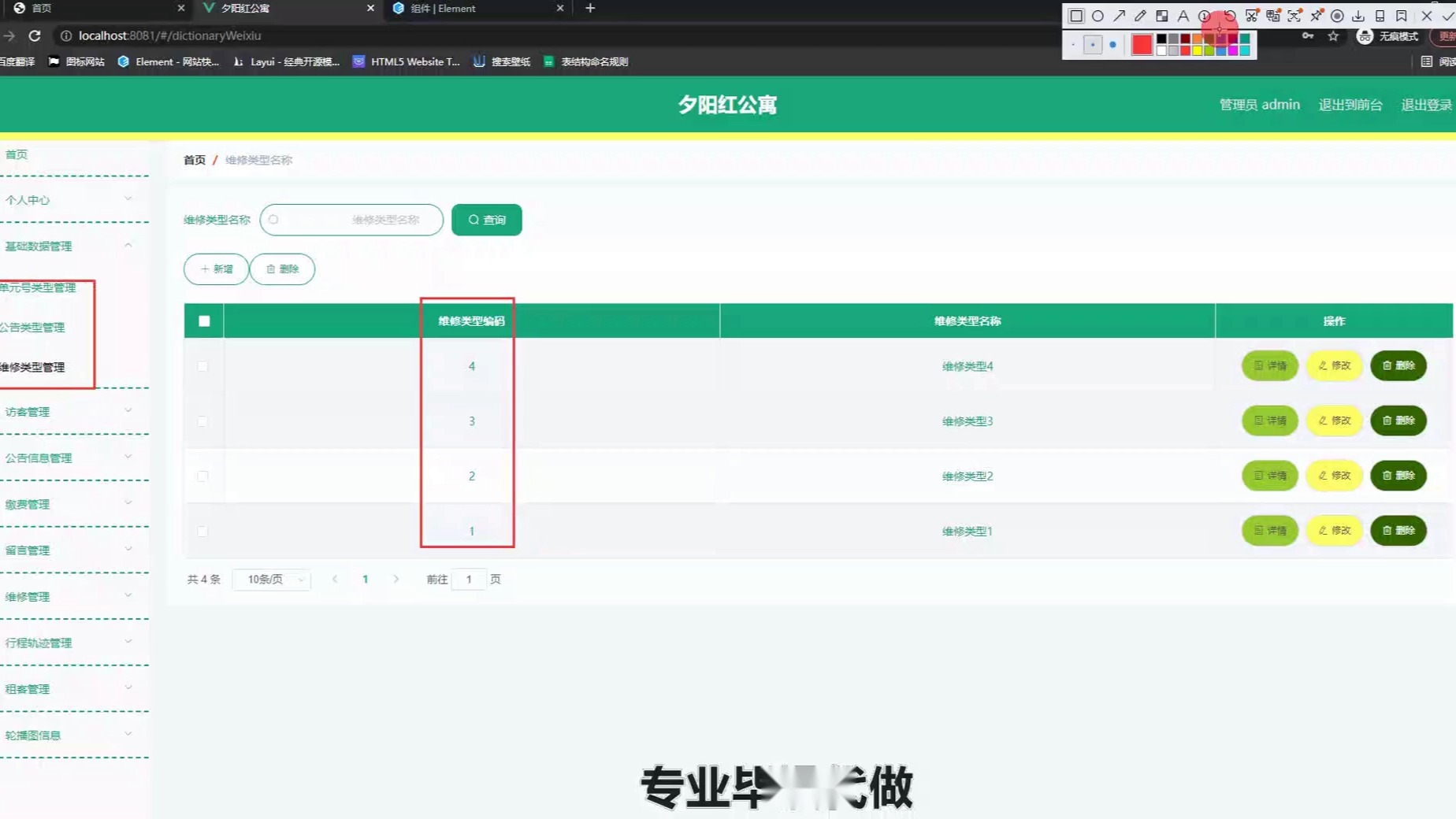Click the incognito mode profile icon

pyautogui.click(x=1365, y=36)
